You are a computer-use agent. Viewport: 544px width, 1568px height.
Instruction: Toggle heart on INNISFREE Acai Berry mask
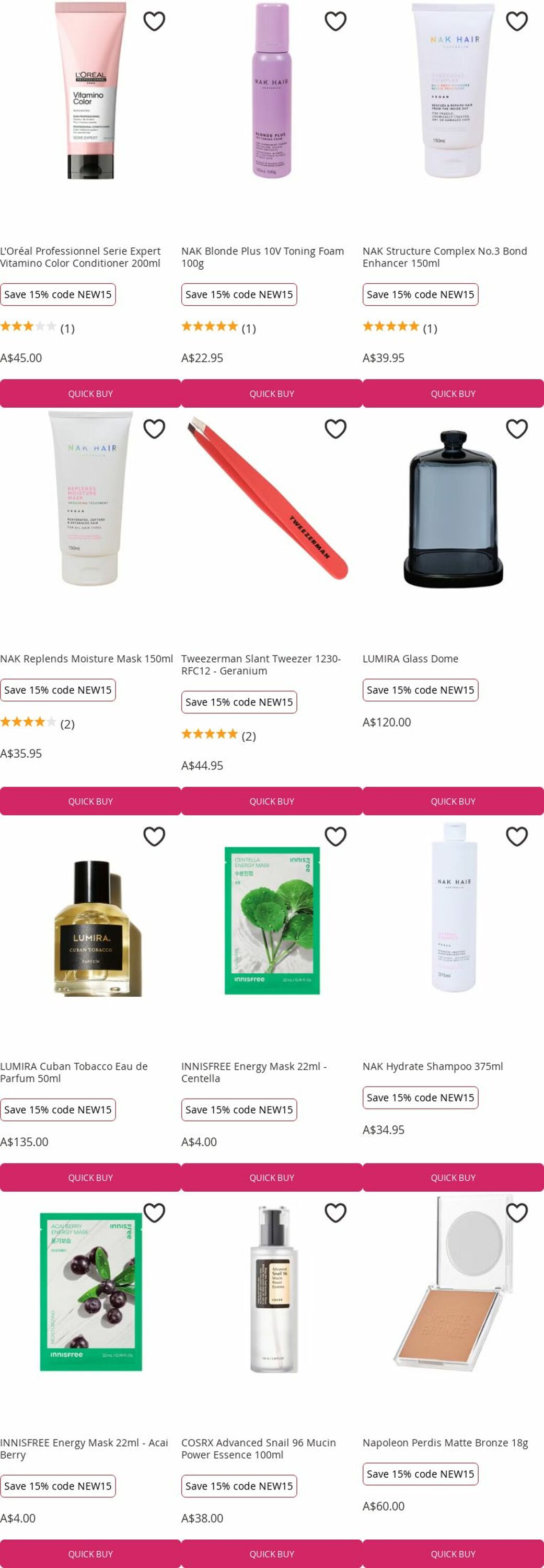coord(154,1213)
